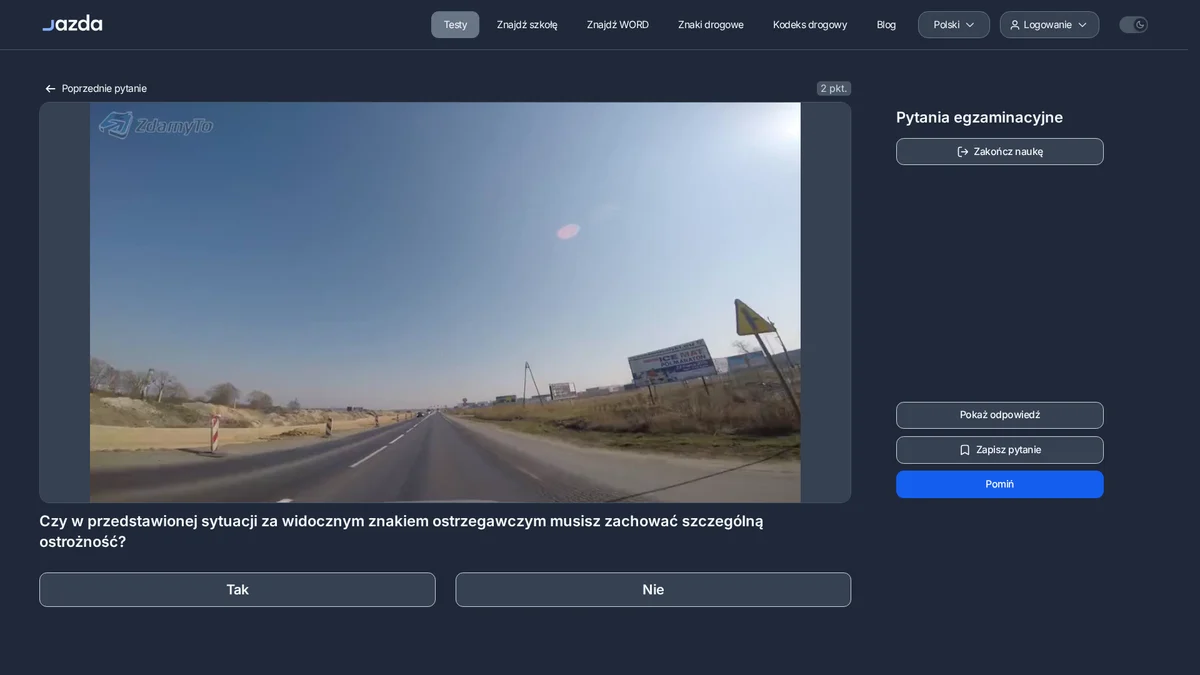Image resolution: width=1200 pixels, height=675 pixels.
Task: Click the bookmark icon in Zapisz pytanie
Action: [965, 450]
